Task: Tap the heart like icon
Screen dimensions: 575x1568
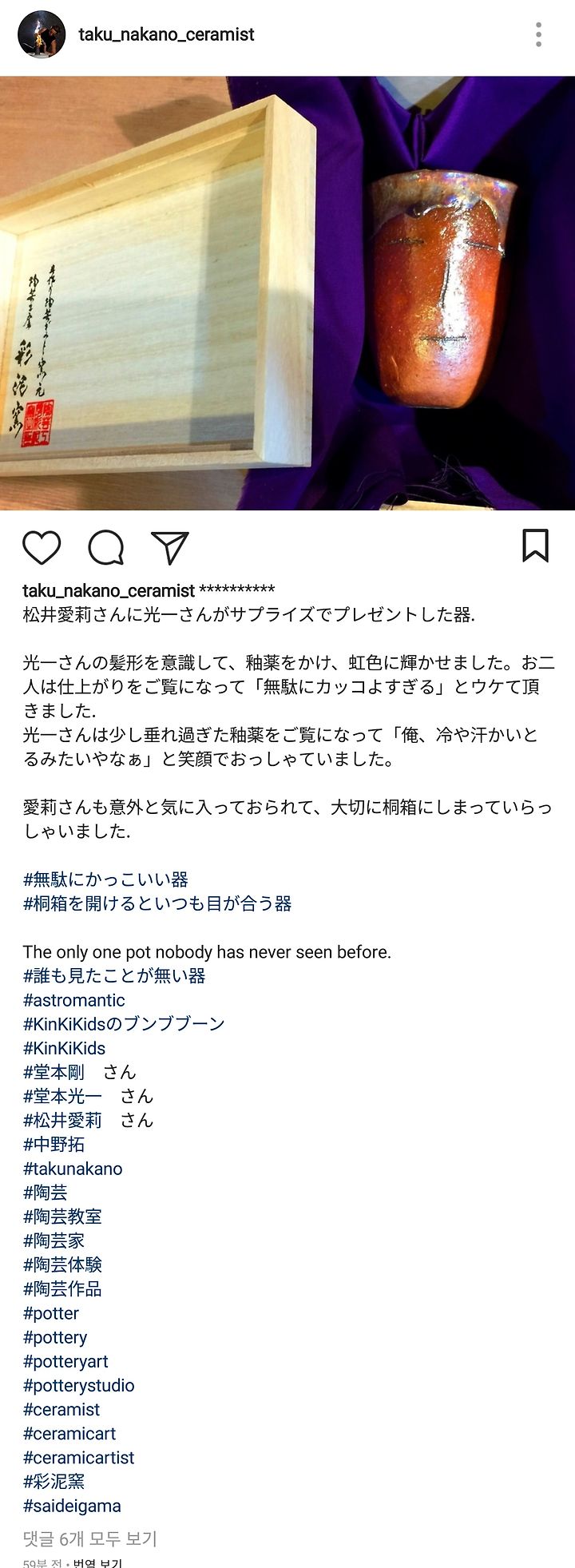Action: coord(42,548)
